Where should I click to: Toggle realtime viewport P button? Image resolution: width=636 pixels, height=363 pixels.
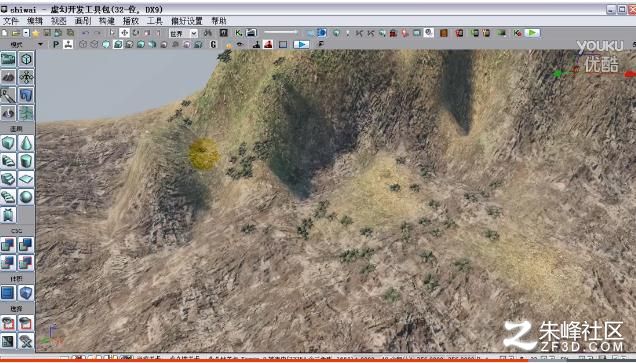pyautogui.click(x=56, y=44)
